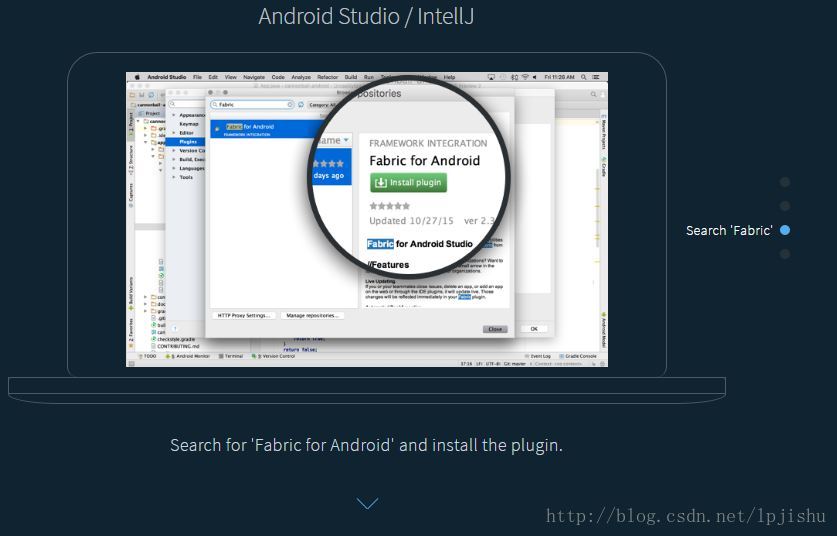This screenshot has width=837, height=536.
Task: Clear the Fabric search field with X icon
Action: pyautogui.click(x=290, y=105)
